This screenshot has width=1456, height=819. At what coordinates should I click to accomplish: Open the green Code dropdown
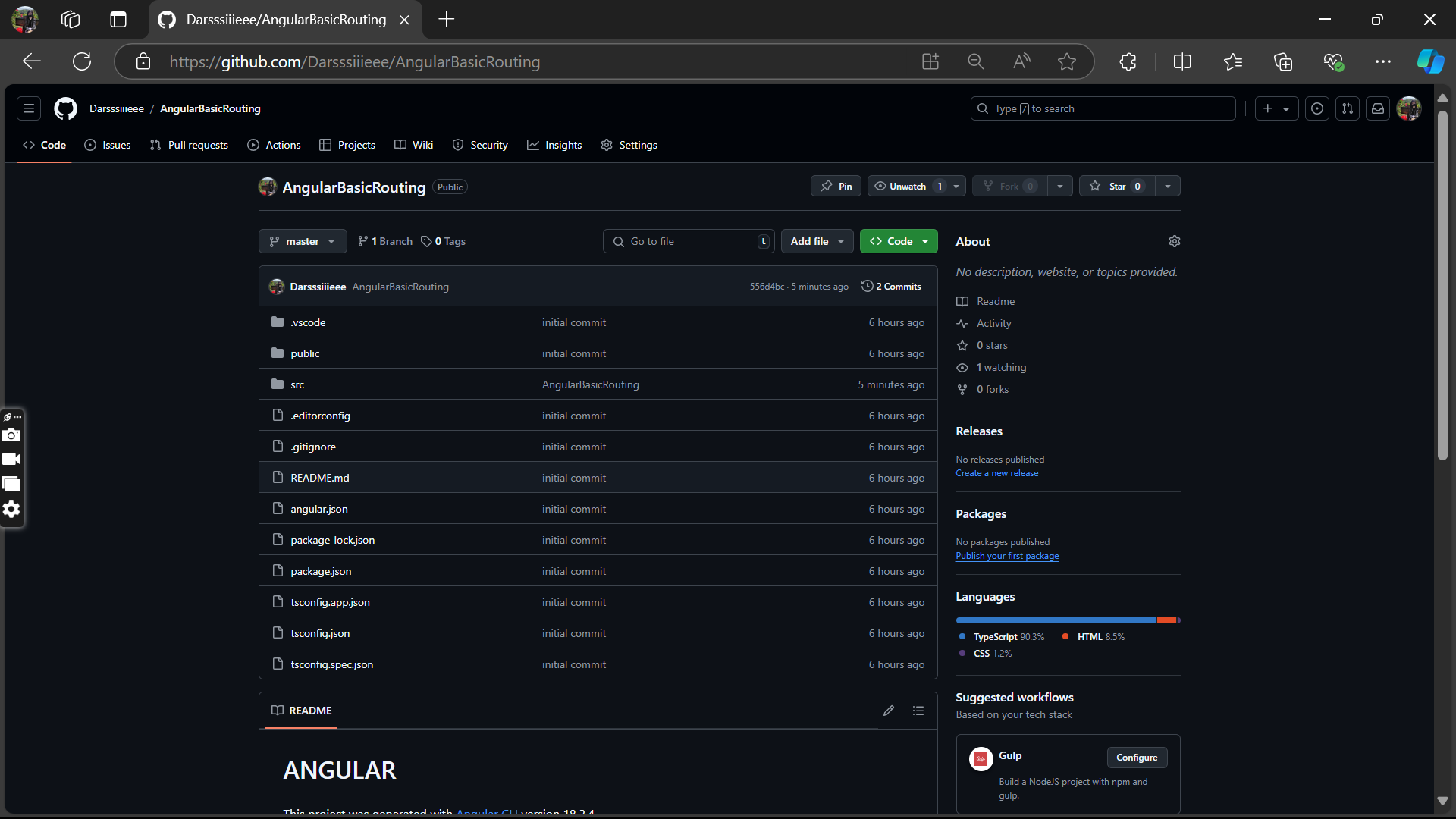coord(899,241)
